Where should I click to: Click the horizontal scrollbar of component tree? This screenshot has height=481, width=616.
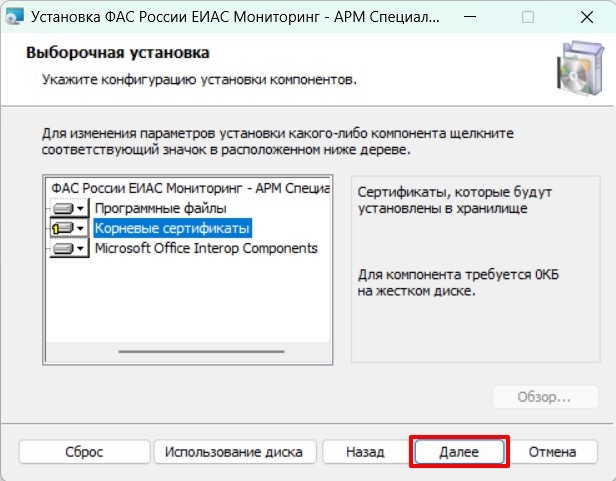201,351
